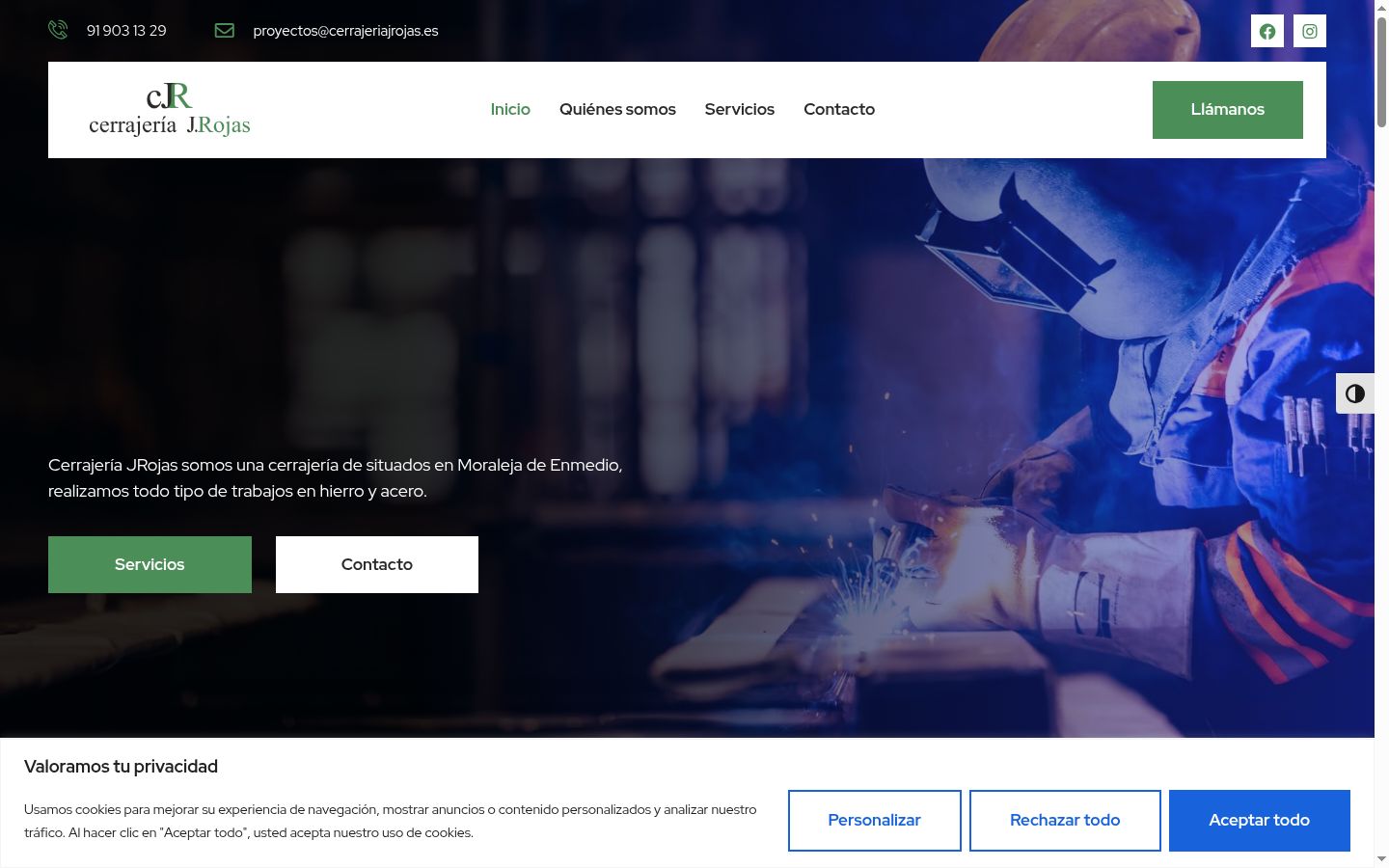Click the white Contacto hero button

(x=377, y=564)
